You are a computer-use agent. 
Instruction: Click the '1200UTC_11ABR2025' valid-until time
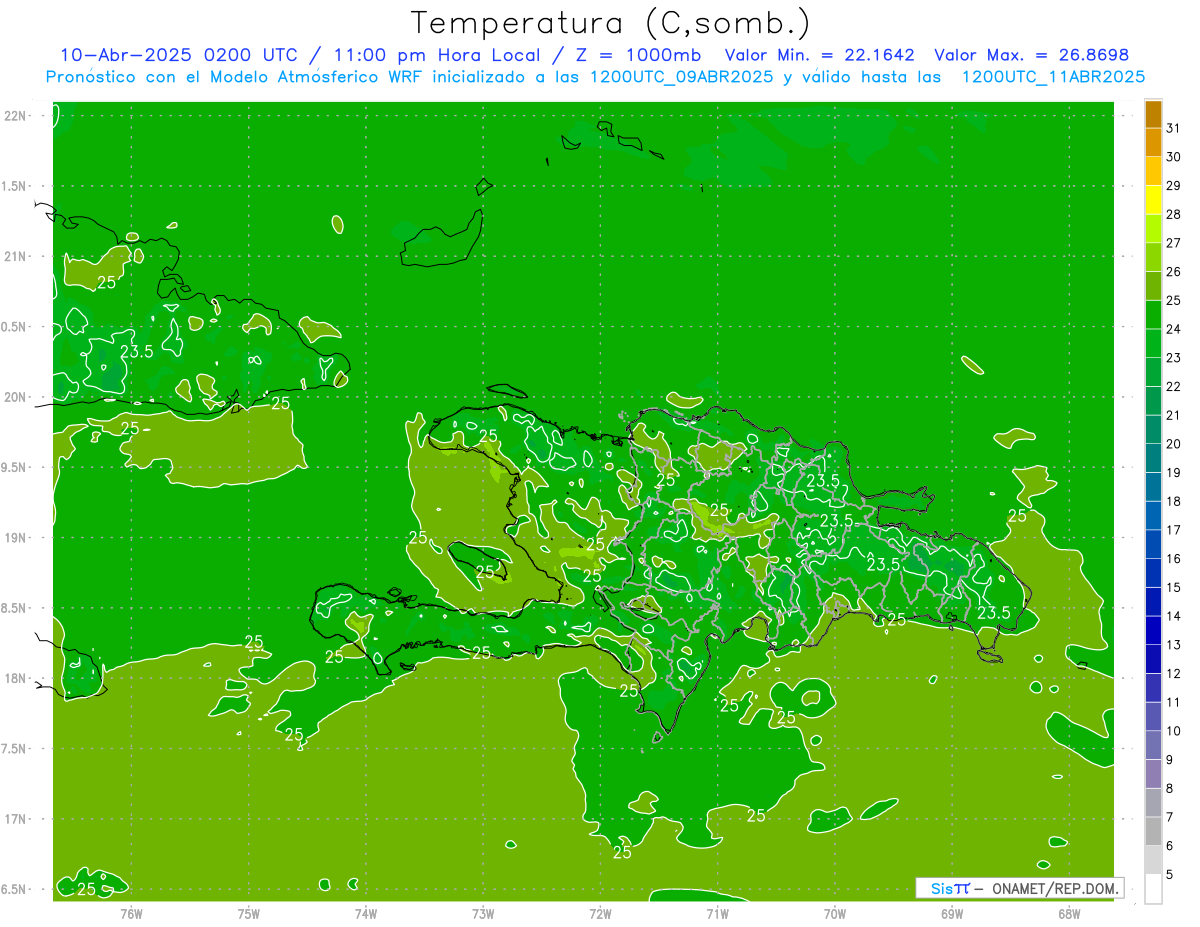1053,76
